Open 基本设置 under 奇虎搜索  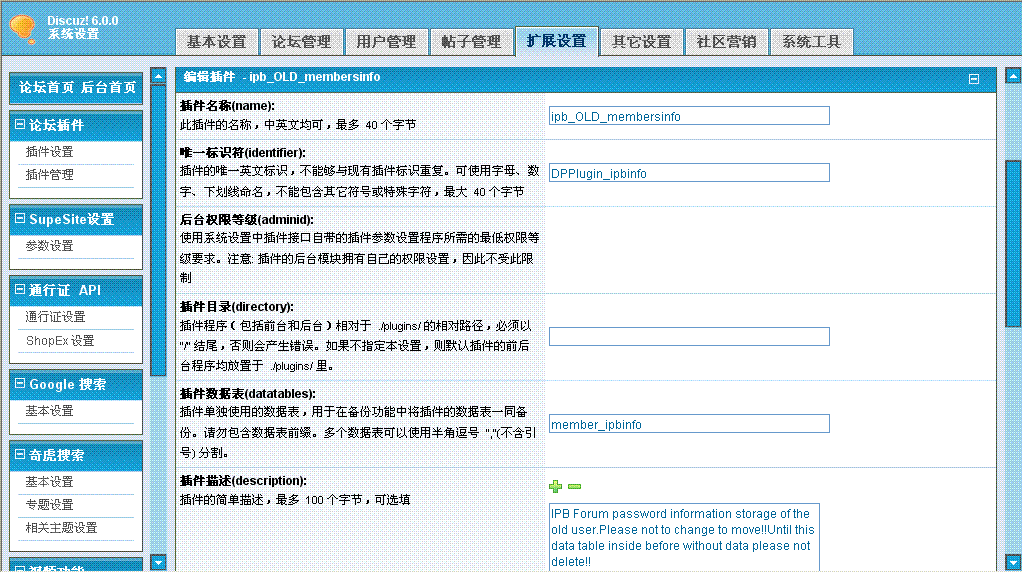click(x=50, y=482)
